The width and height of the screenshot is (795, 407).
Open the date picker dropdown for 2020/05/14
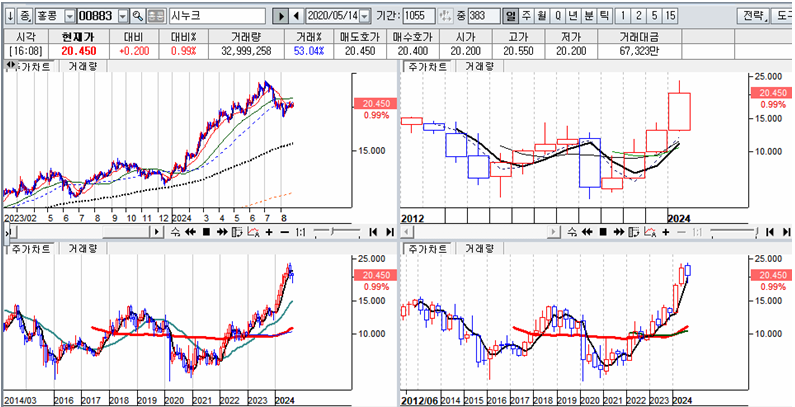pos(364,17)
